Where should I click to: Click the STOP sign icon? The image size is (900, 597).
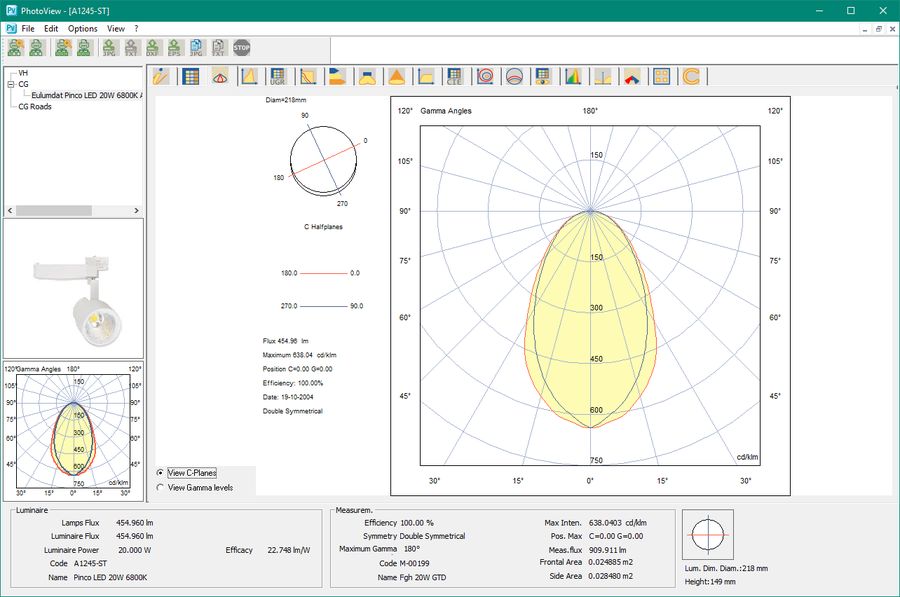[x=242, y=48]
